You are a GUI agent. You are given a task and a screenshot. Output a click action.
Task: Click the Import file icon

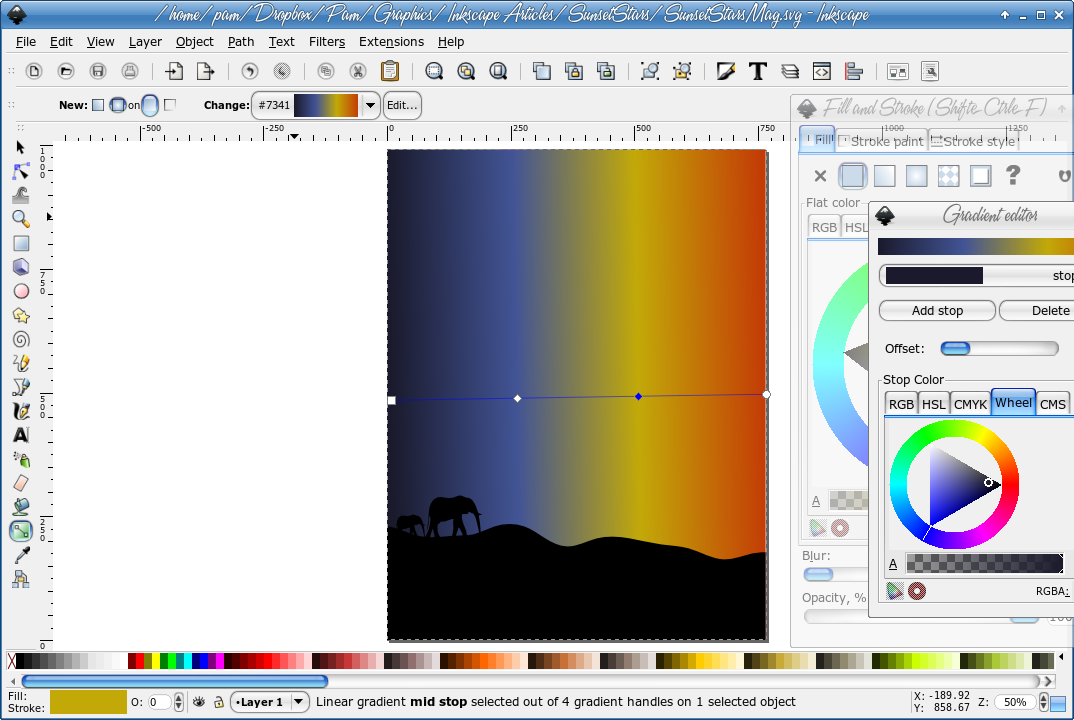click(174, 71)
